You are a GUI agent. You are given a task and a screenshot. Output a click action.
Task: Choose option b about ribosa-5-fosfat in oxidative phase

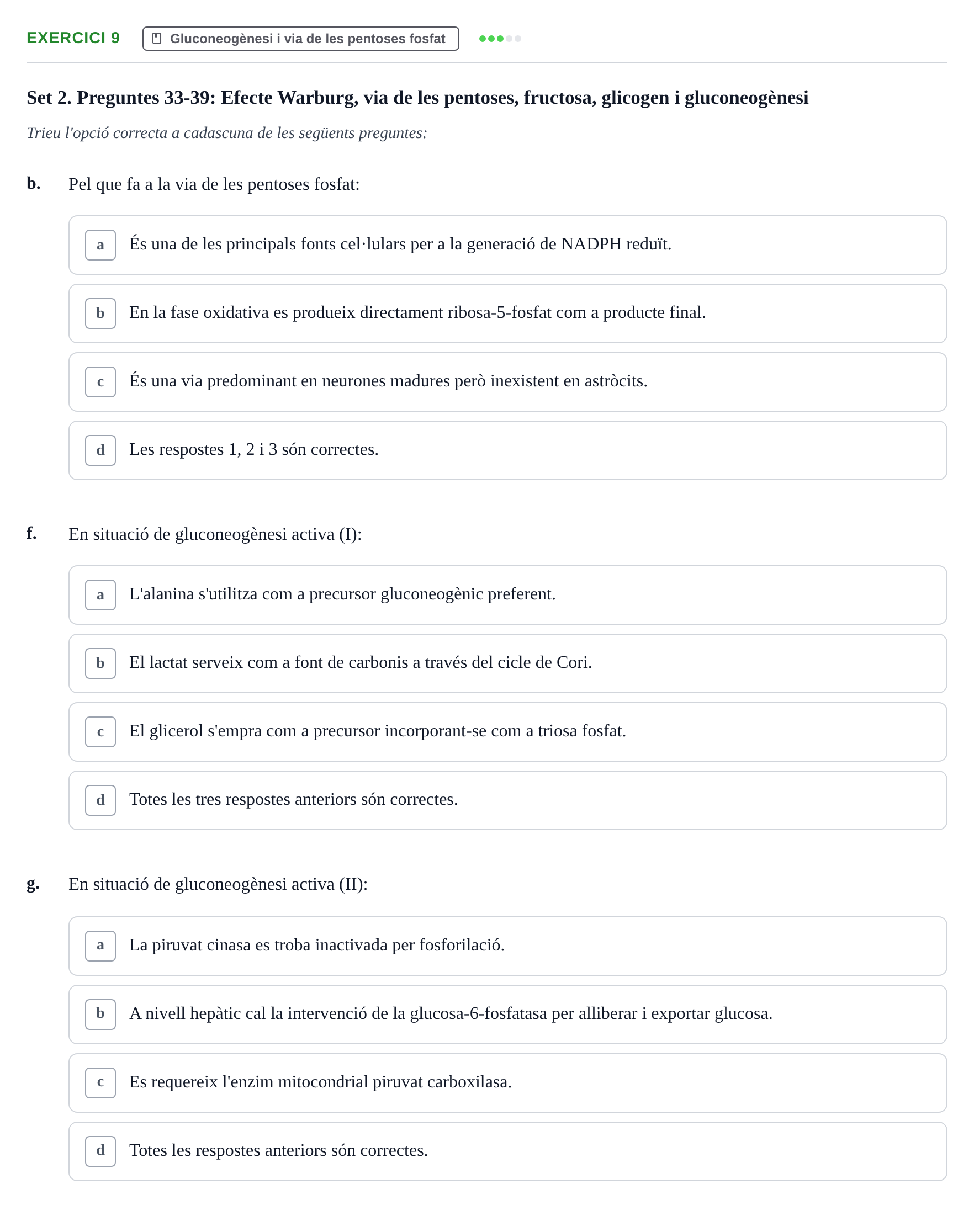pos(507,314)
